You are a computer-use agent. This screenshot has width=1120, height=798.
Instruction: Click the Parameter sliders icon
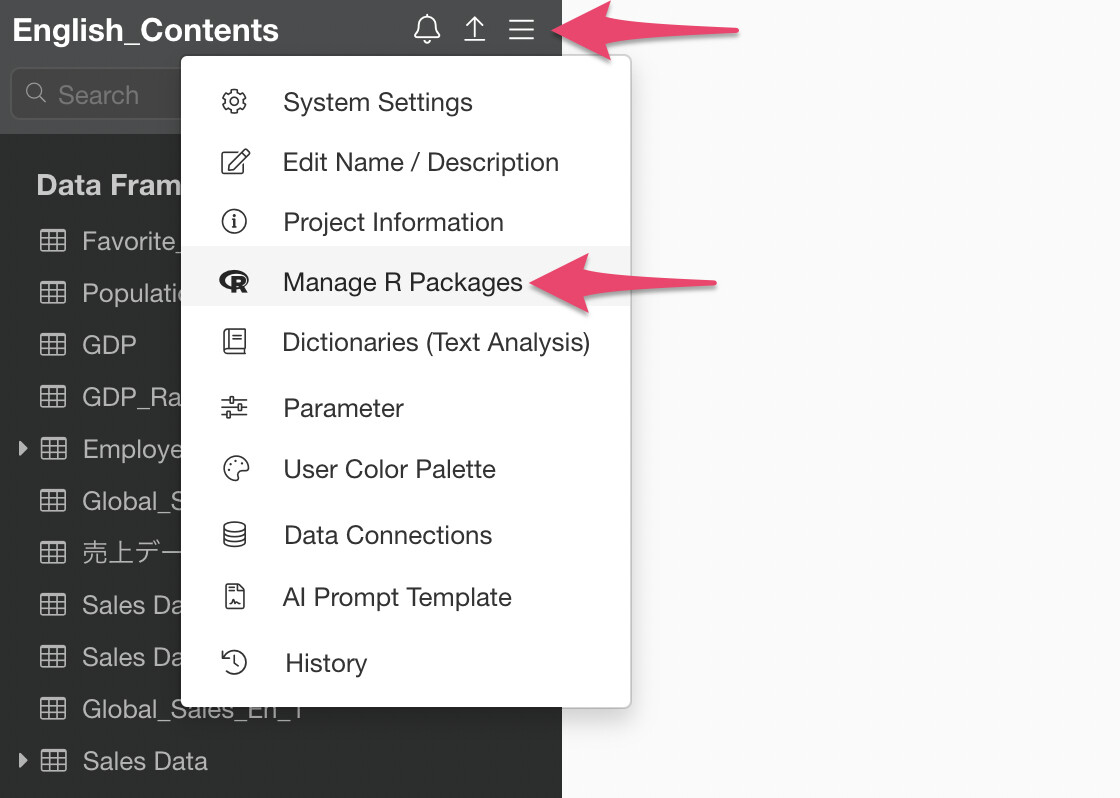(234, 408)
